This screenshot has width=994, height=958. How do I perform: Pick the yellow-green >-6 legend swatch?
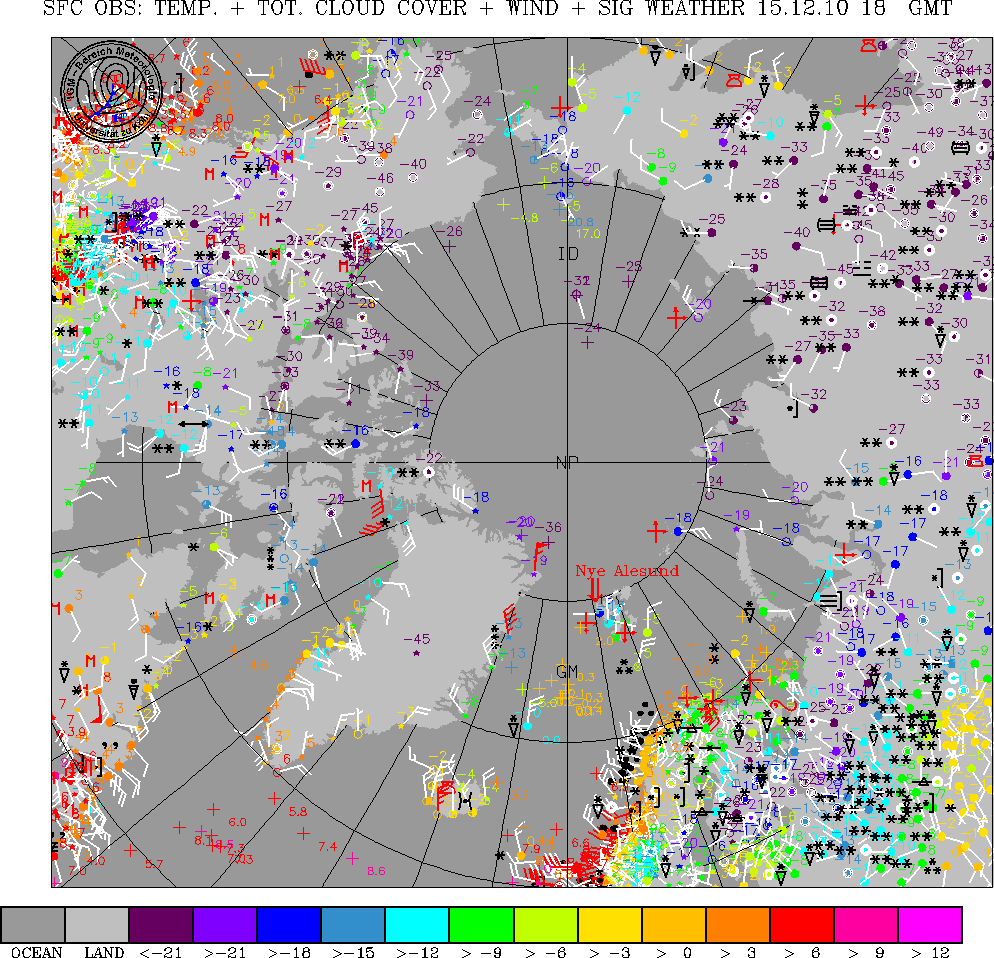tap(546, 924)
